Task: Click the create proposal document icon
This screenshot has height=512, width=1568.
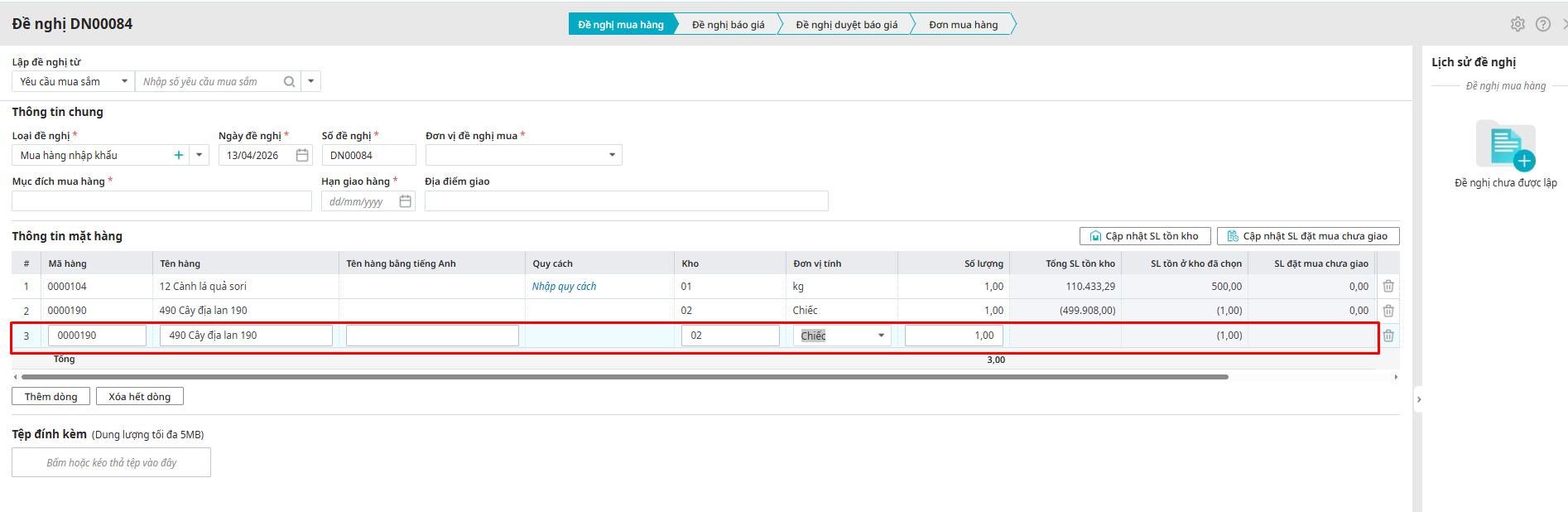Action: point(1506,145)
